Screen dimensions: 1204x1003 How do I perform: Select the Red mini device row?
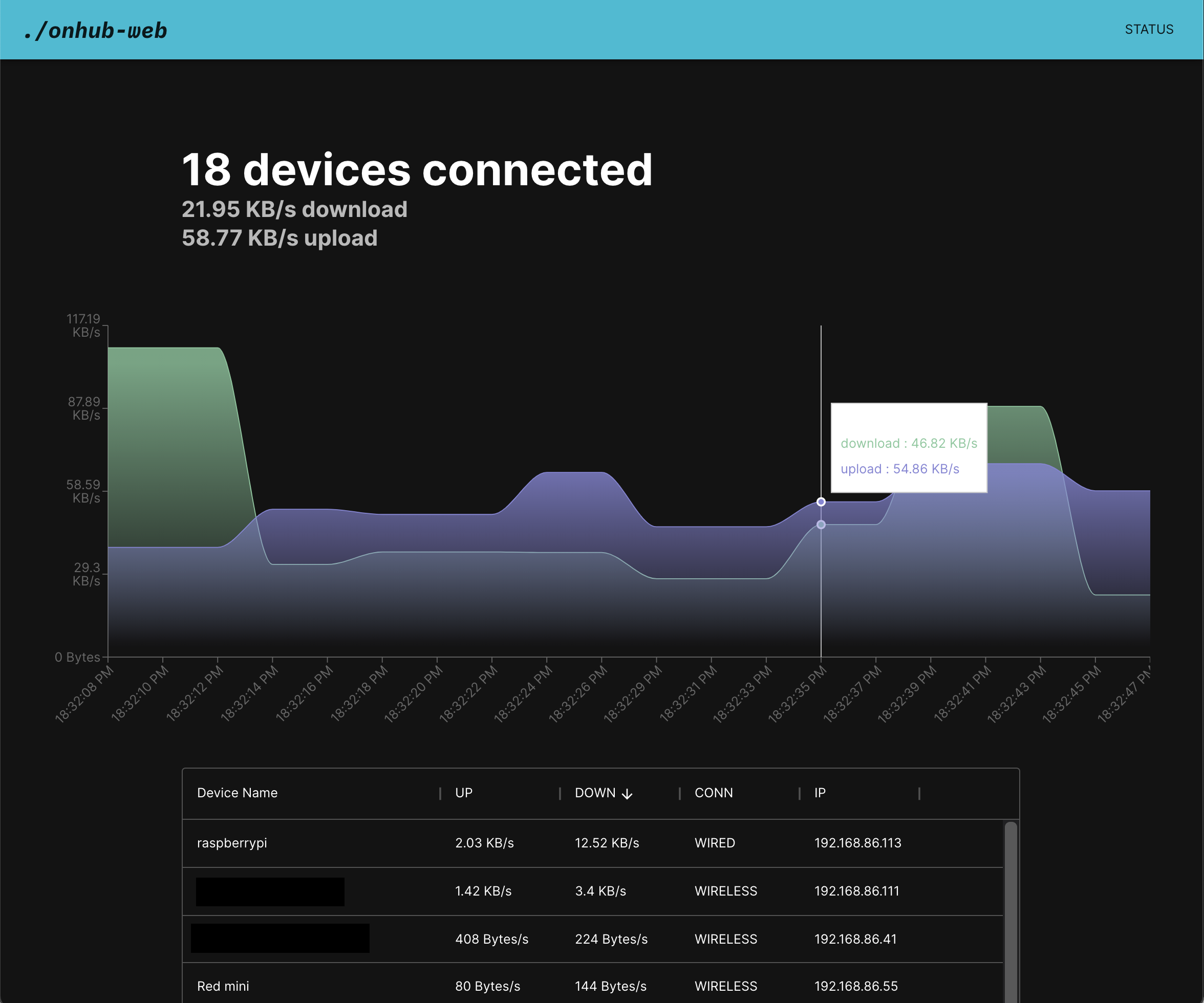click(x=593, y=984)
